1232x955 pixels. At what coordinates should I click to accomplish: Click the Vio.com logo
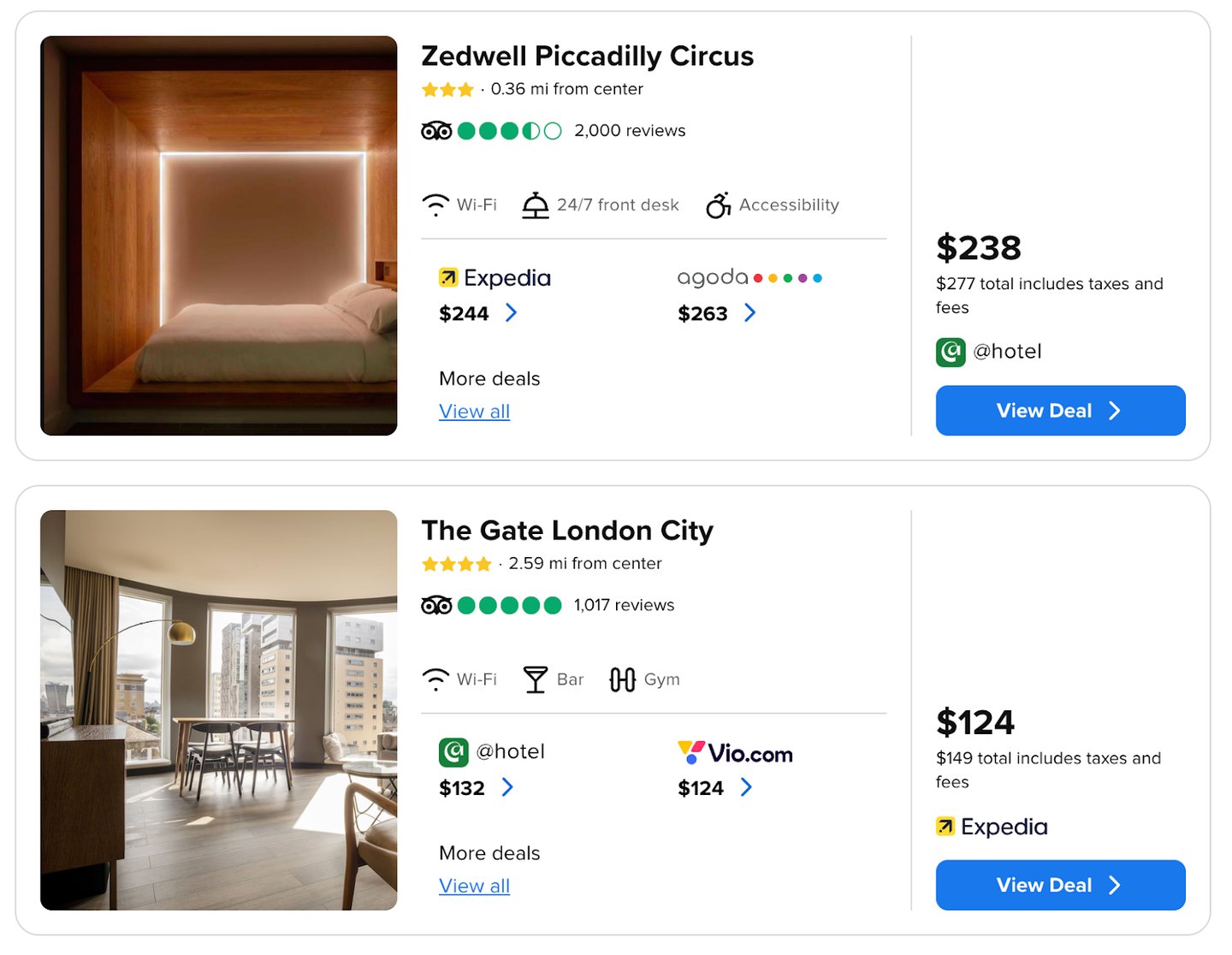735,753
